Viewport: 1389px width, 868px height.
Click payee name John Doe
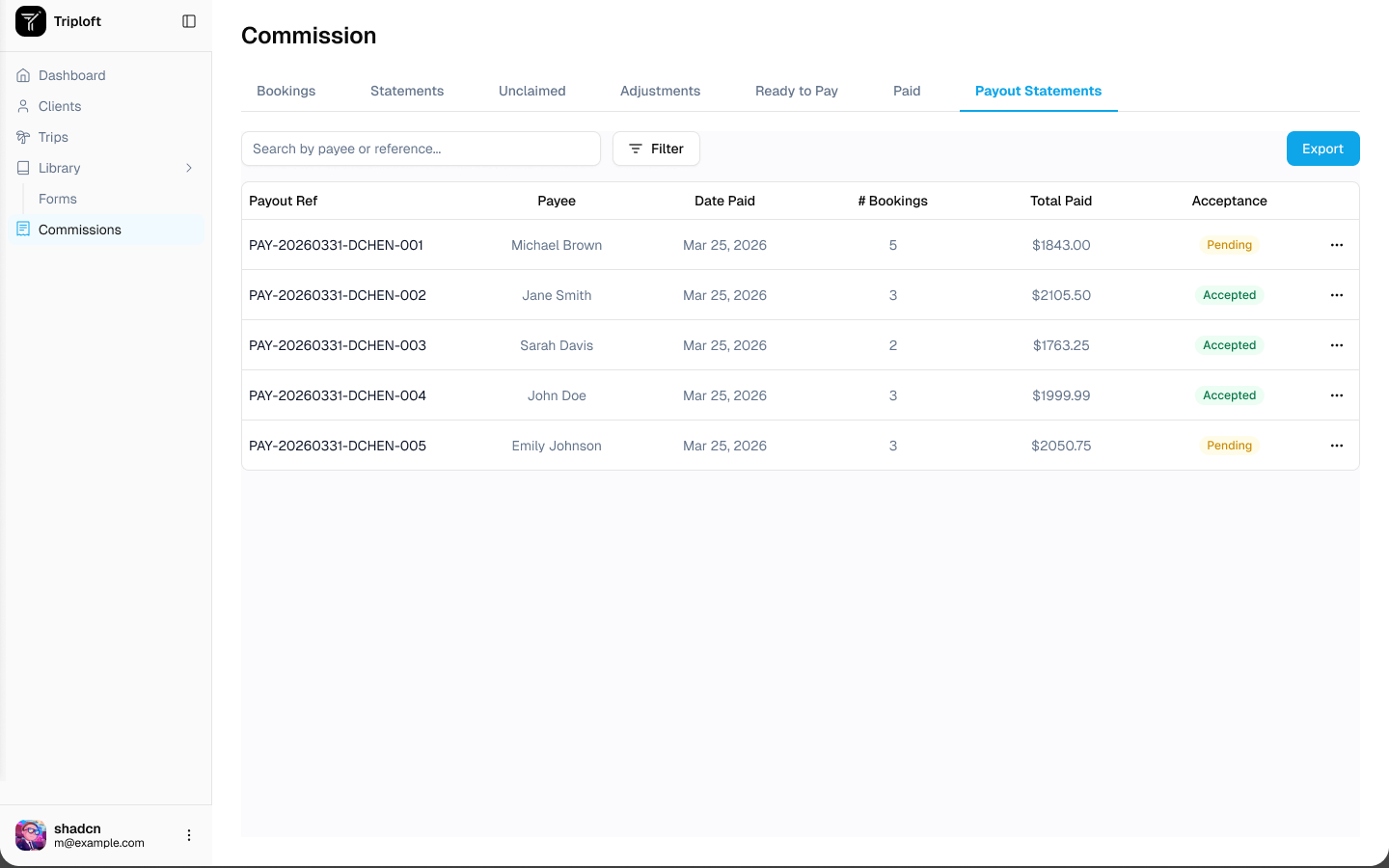[557, 395]
